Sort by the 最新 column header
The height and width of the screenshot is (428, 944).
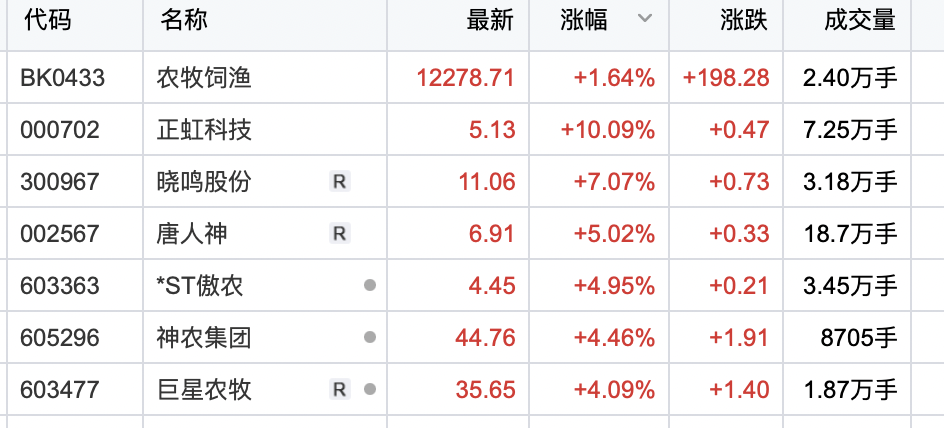tap(490, 21)
